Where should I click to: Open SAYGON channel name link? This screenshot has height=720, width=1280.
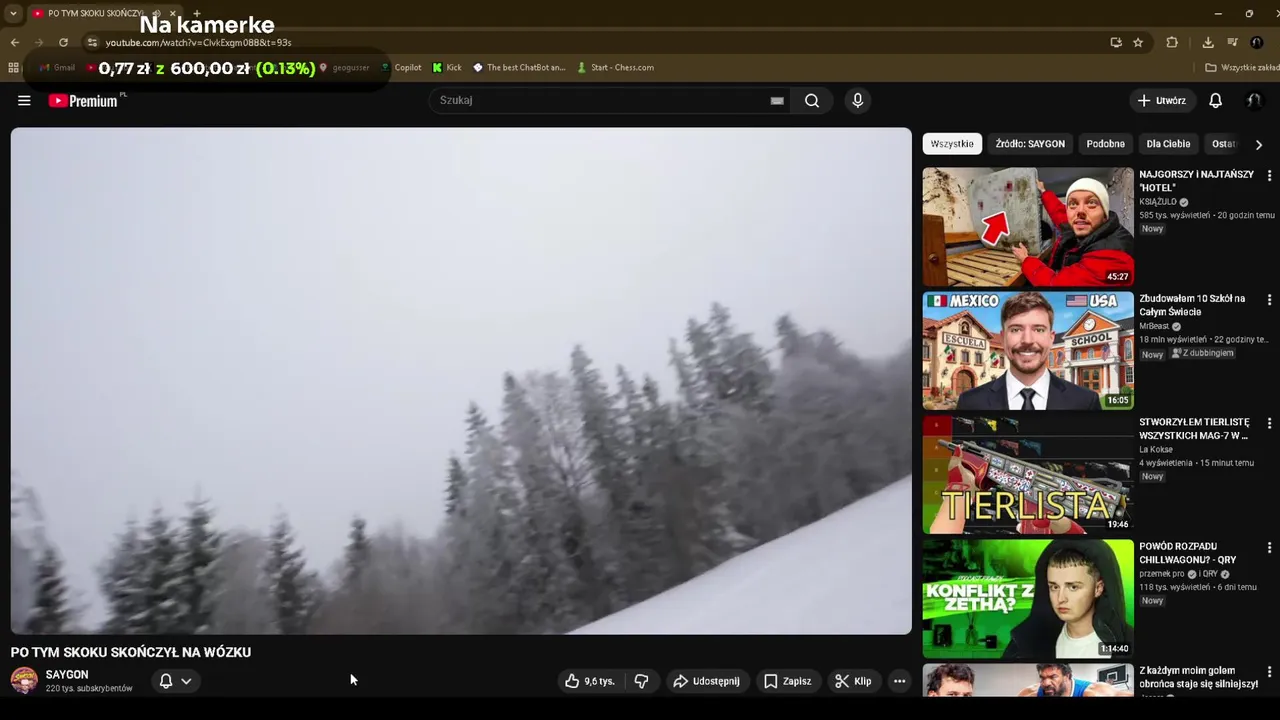click(67, 675)
